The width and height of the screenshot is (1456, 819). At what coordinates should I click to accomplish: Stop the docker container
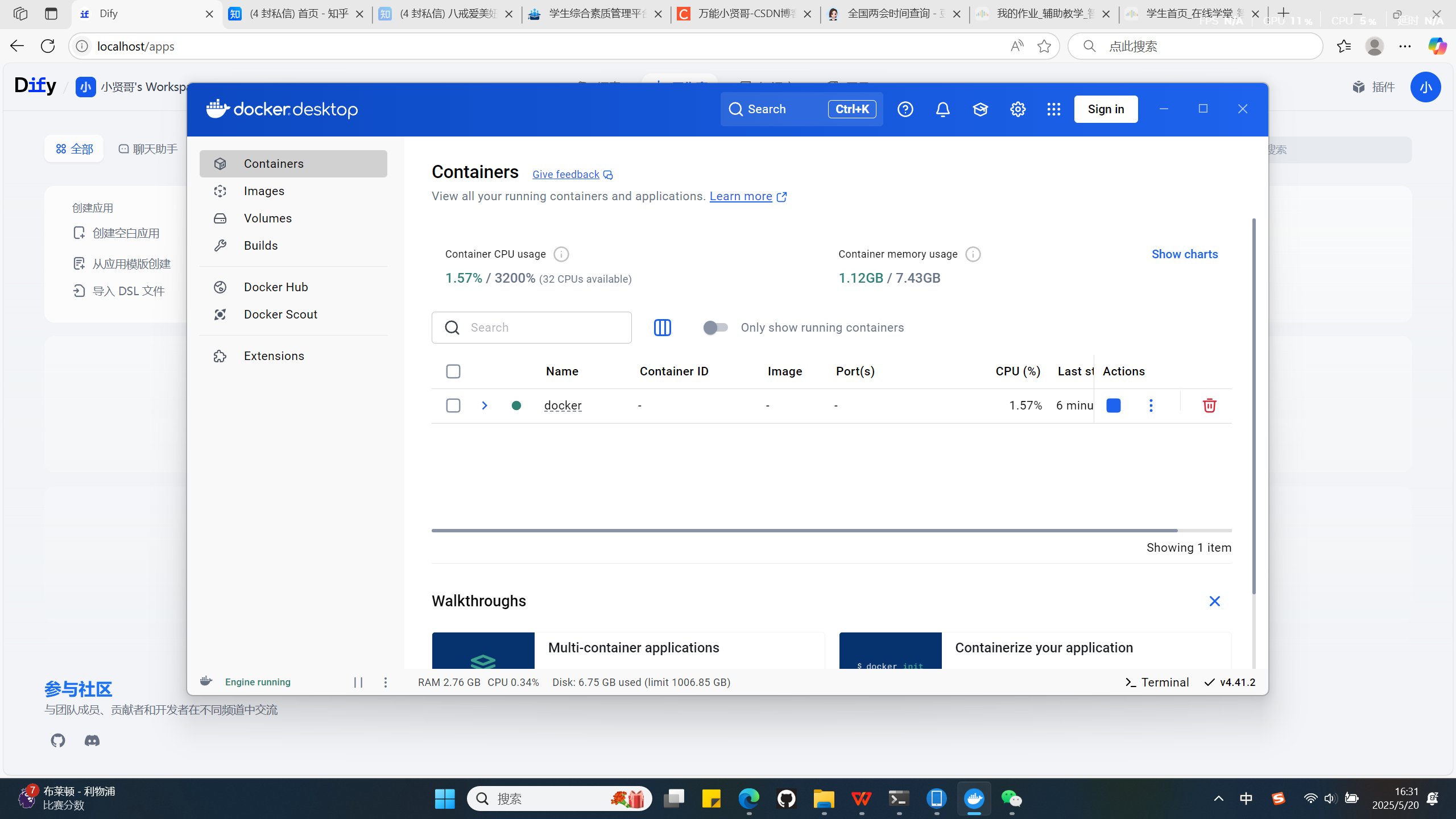pos(1113,406)
